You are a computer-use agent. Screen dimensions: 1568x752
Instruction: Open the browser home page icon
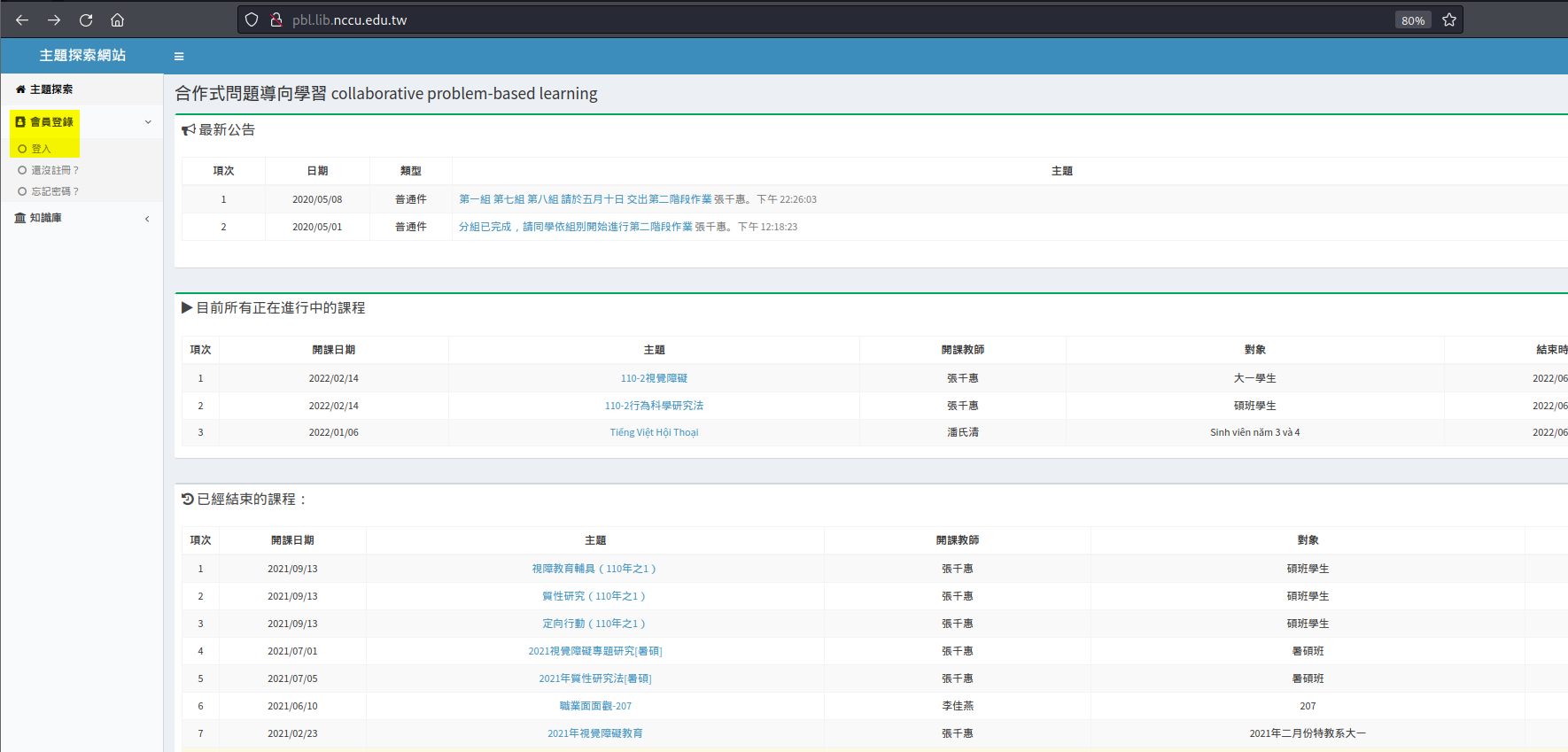tap(117, 19)
